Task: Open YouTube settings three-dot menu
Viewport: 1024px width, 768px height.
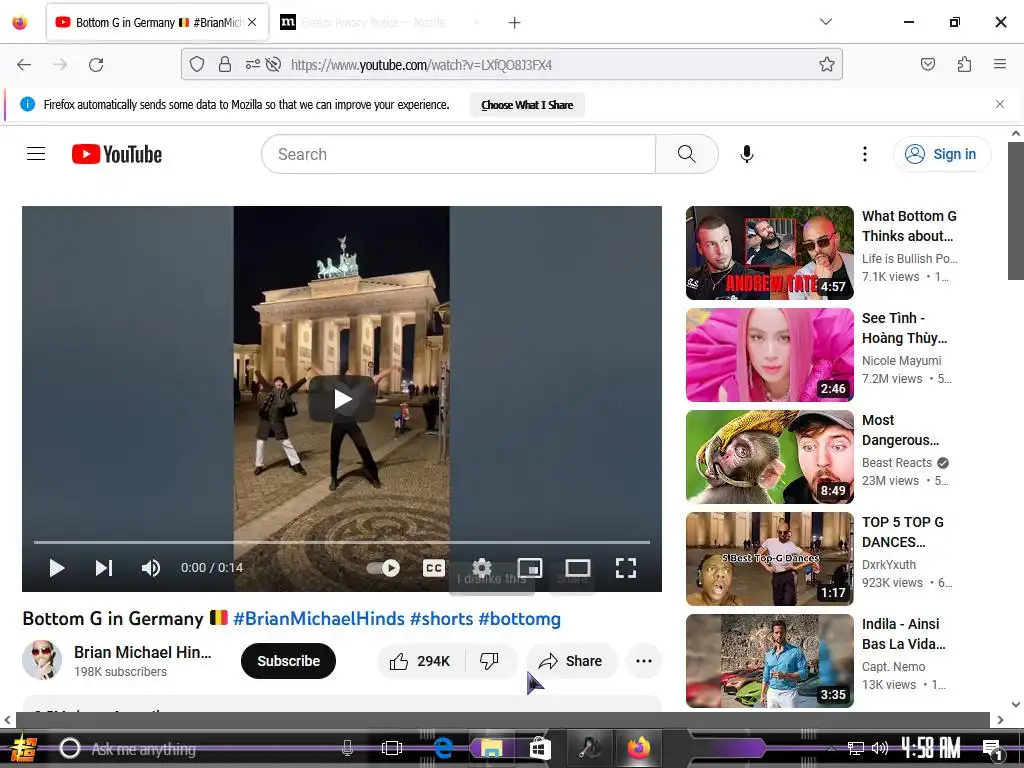Action: pyautogui.click(x=865, y=154)
